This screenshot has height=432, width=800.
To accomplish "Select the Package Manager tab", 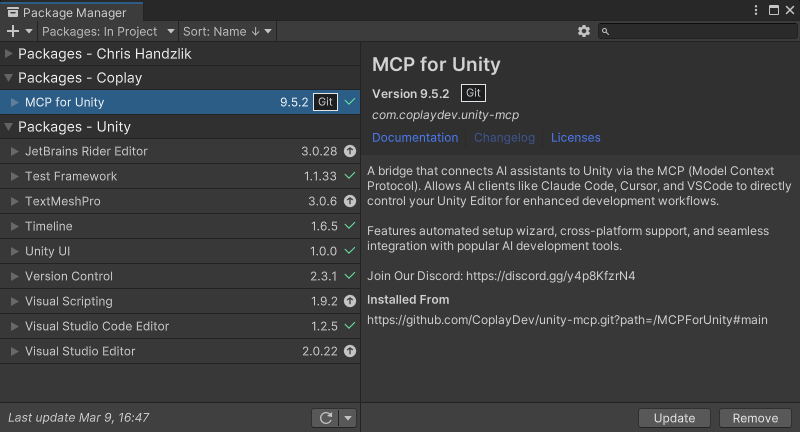I will pos(71,12).
